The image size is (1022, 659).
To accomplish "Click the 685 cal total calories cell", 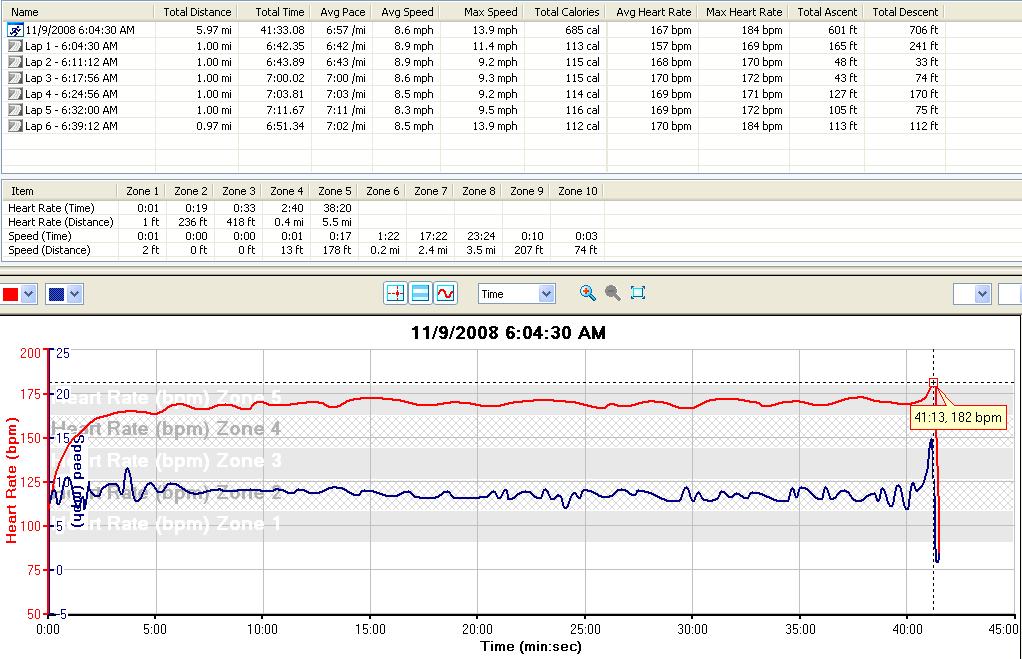I will click(x=583, y=30).
